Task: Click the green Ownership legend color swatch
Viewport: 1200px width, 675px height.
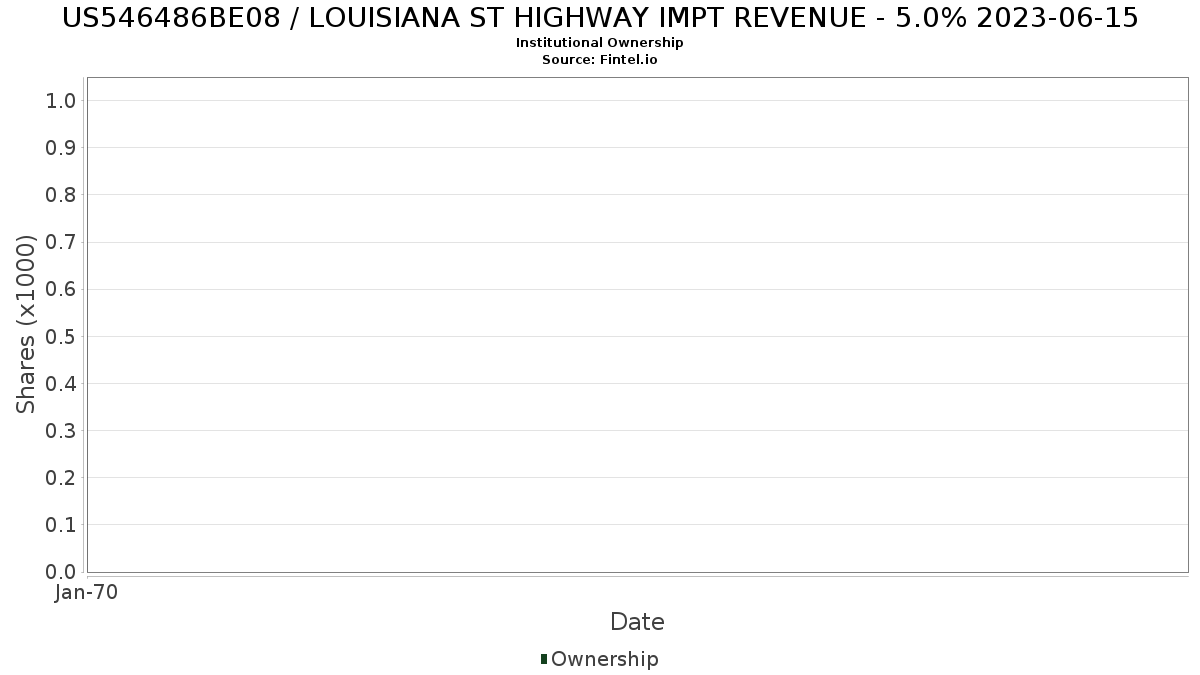Action: click(544, 659)
